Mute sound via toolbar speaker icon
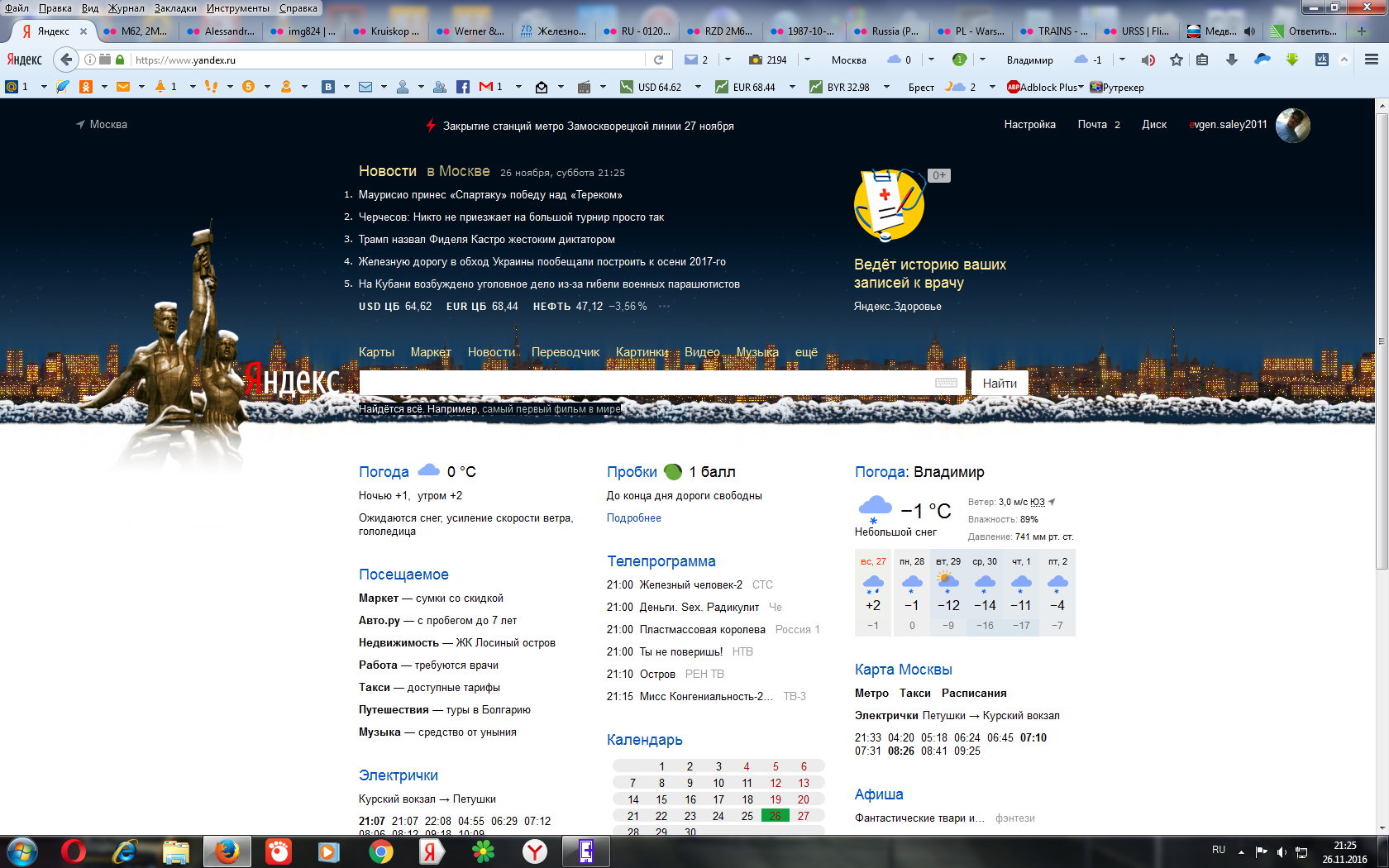Viewport: 1389px width, 868px height. (1148, 60)
